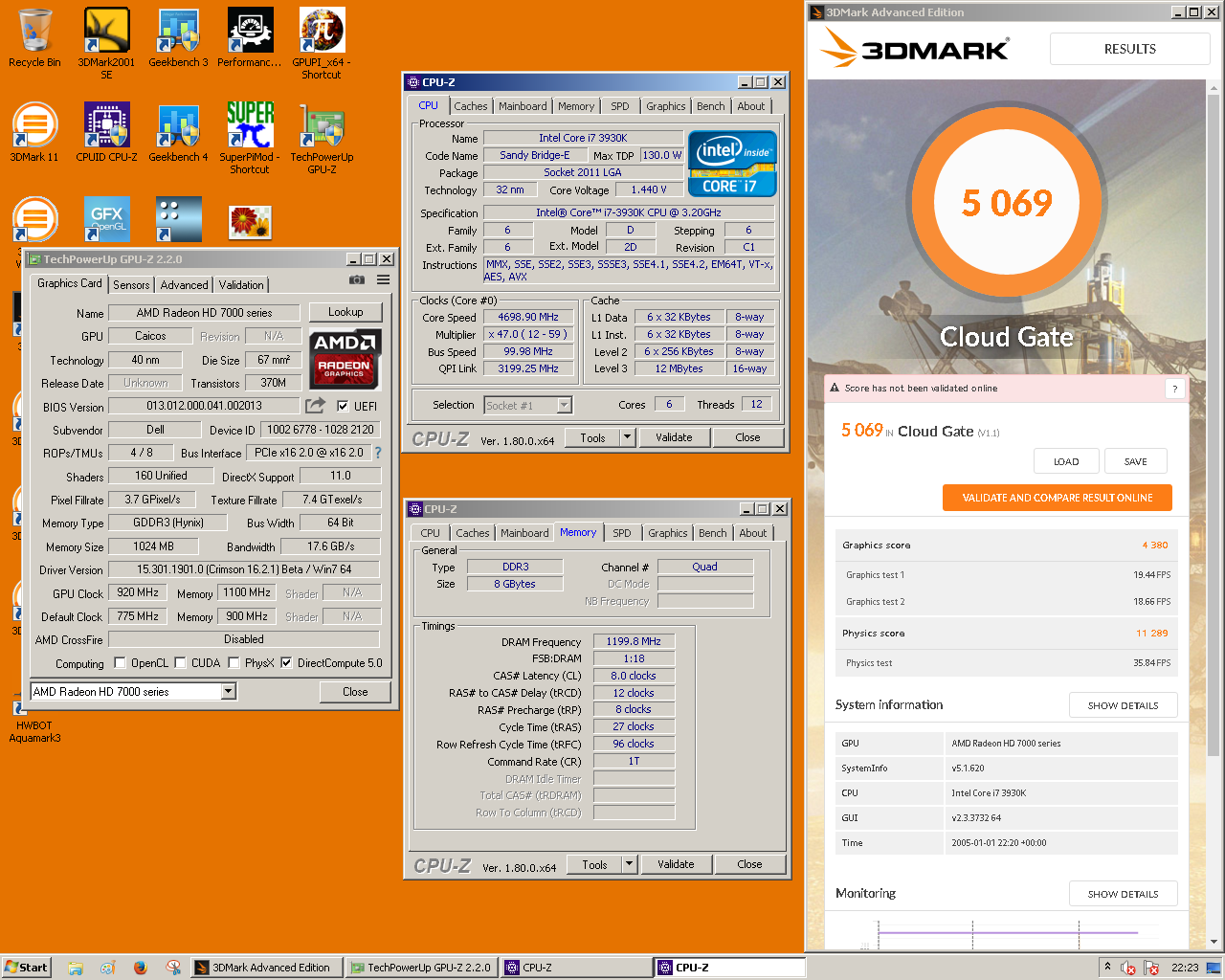
Task: Click GPU-Z screenshot camera icon
Action: (357, 280)
